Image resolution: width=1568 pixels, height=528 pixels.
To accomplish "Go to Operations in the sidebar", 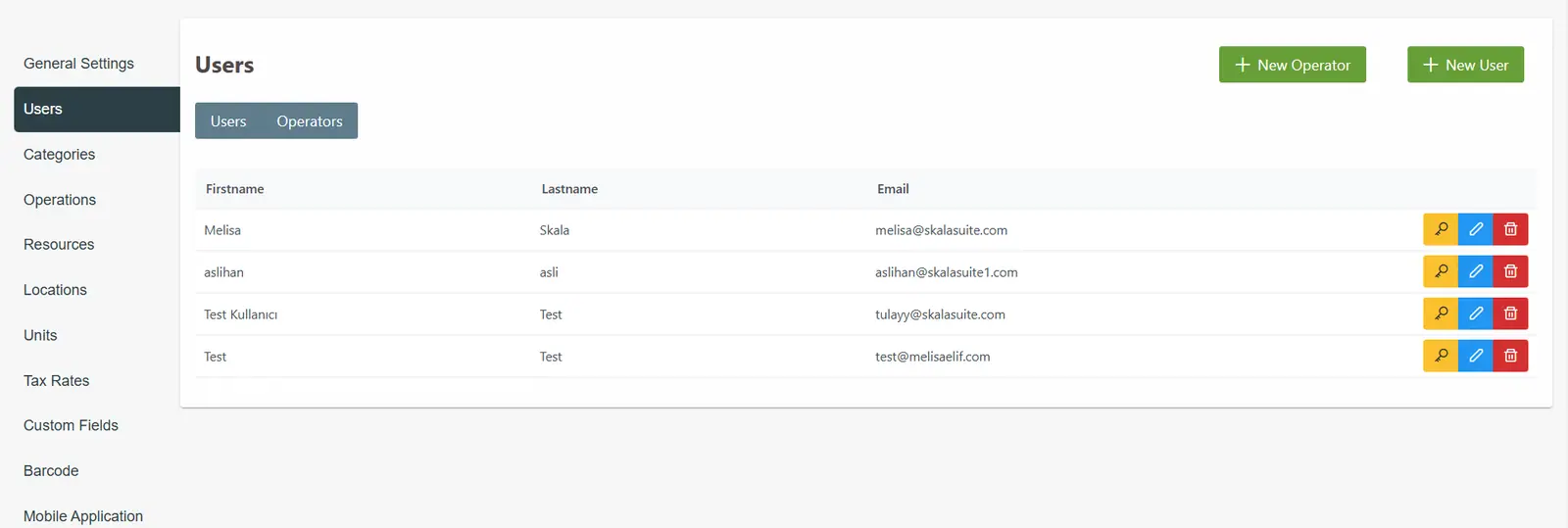I will point(60,200).
